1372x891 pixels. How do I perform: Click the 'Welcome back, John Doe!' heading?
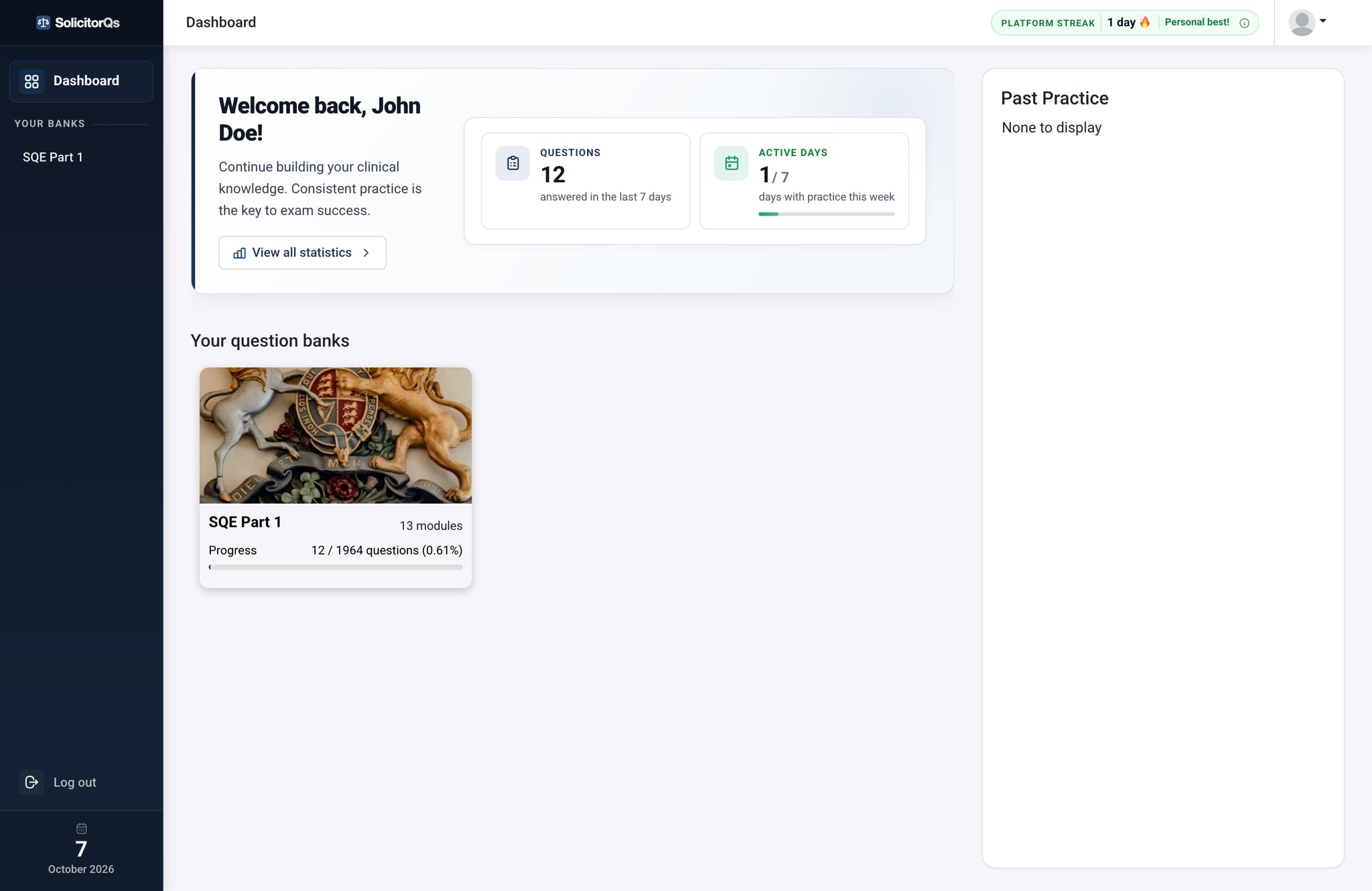pyautogui.click(x=320, y=119)
